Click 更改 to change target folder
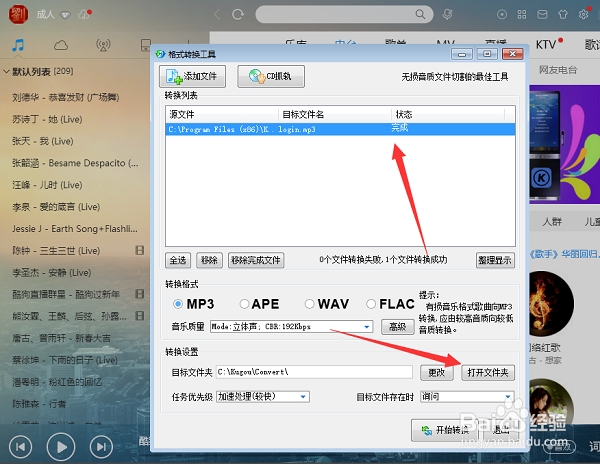Screen dimensions: 600x464 [x=437, y=372]
